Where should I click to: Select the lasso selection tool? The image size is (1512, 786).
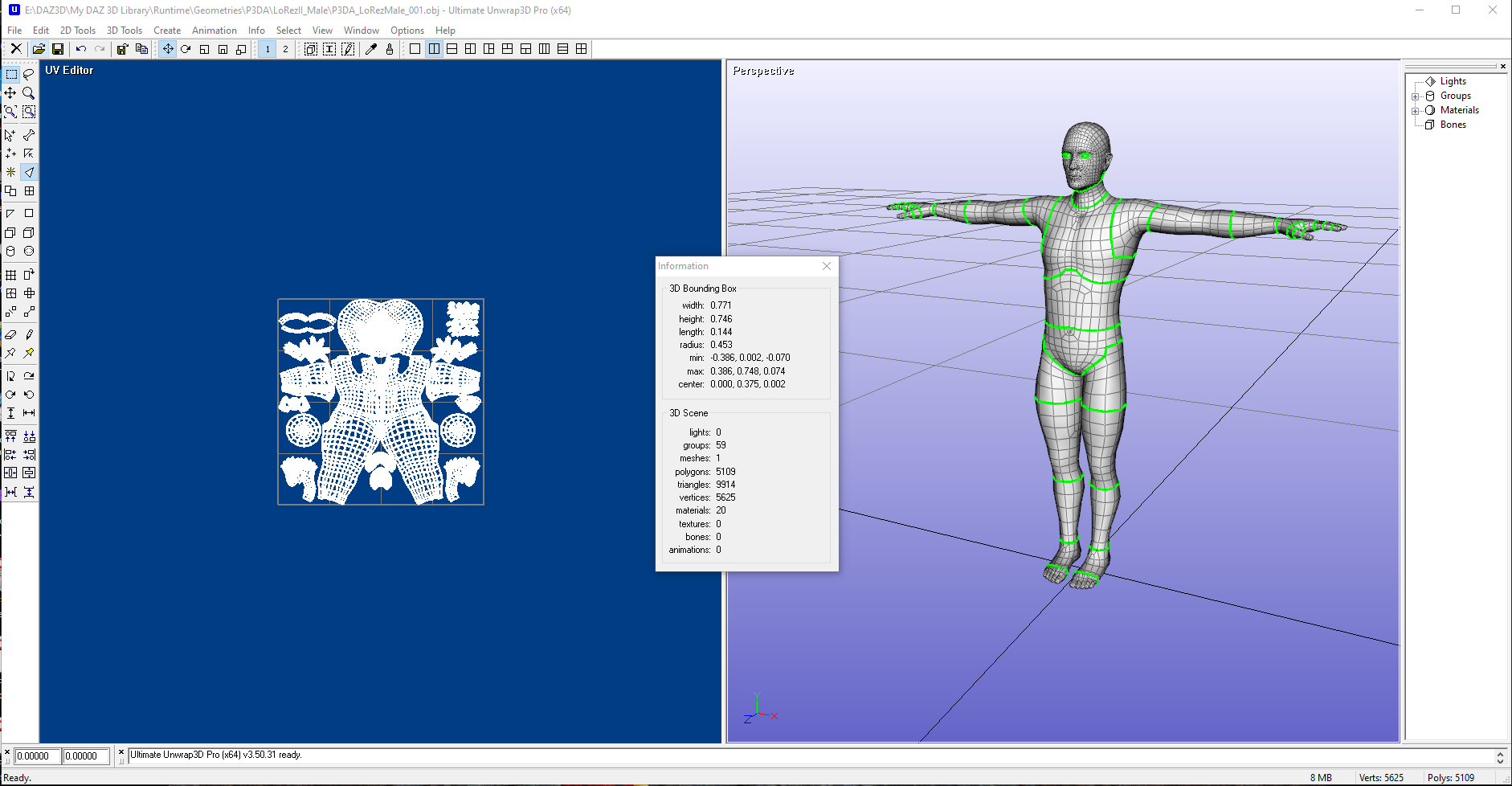[x=29, y=74]
